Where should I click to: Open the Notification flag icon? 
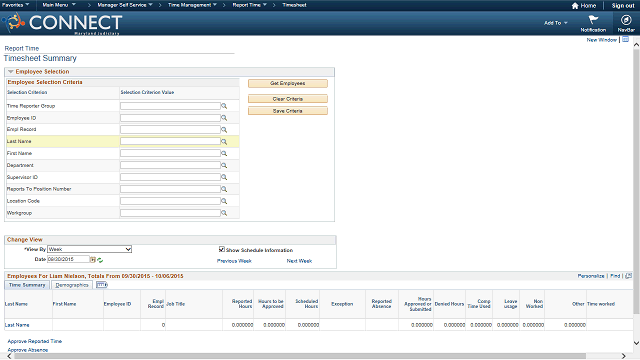593,20
